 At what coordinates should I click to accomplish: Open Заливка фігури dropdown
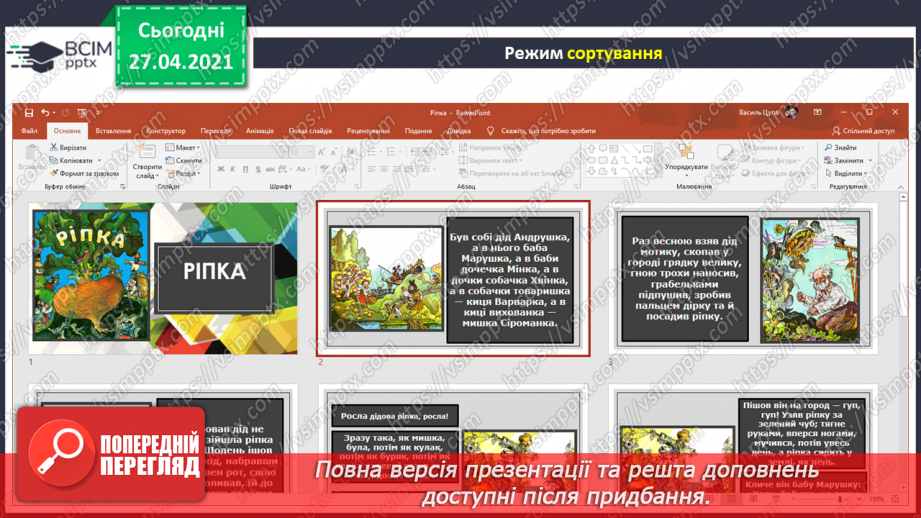775,147
